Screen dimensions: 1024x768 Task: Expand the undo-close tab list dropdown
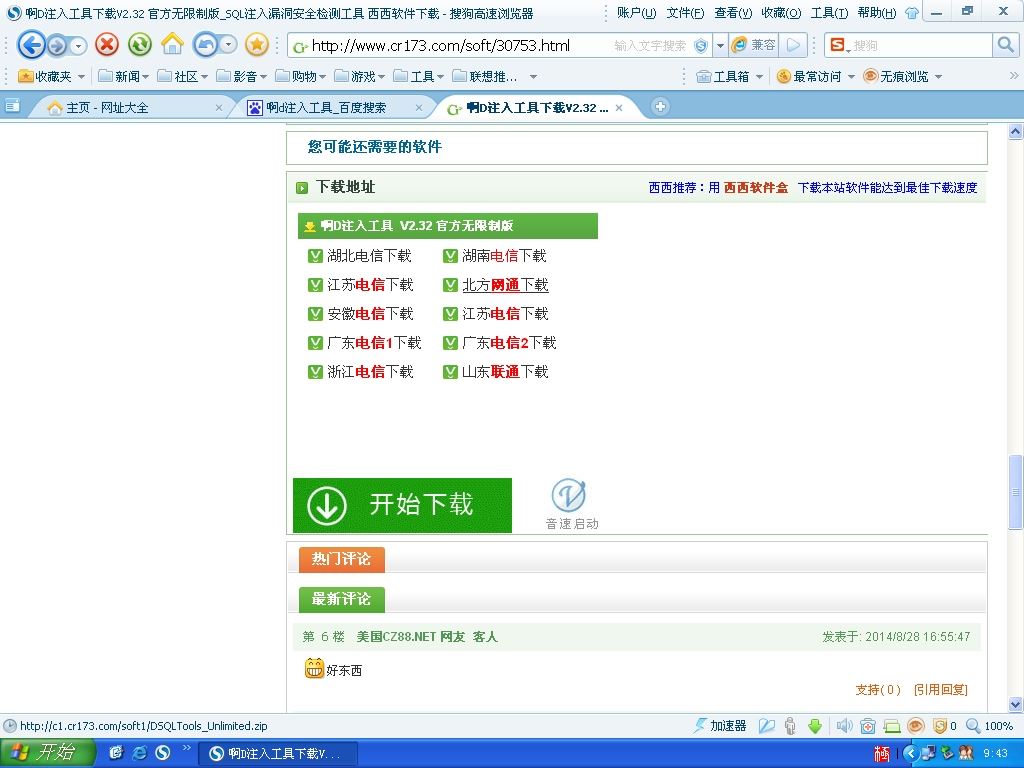(x=229, y=45)
